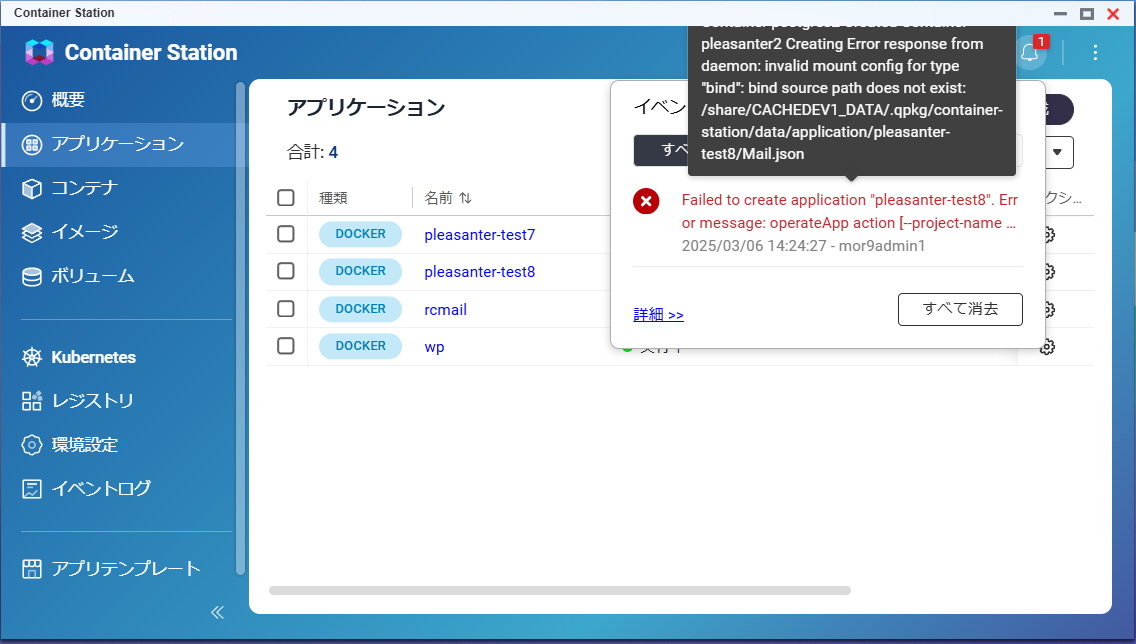Click the DOCKER badge for pleasanter-test7

(360, 234)
